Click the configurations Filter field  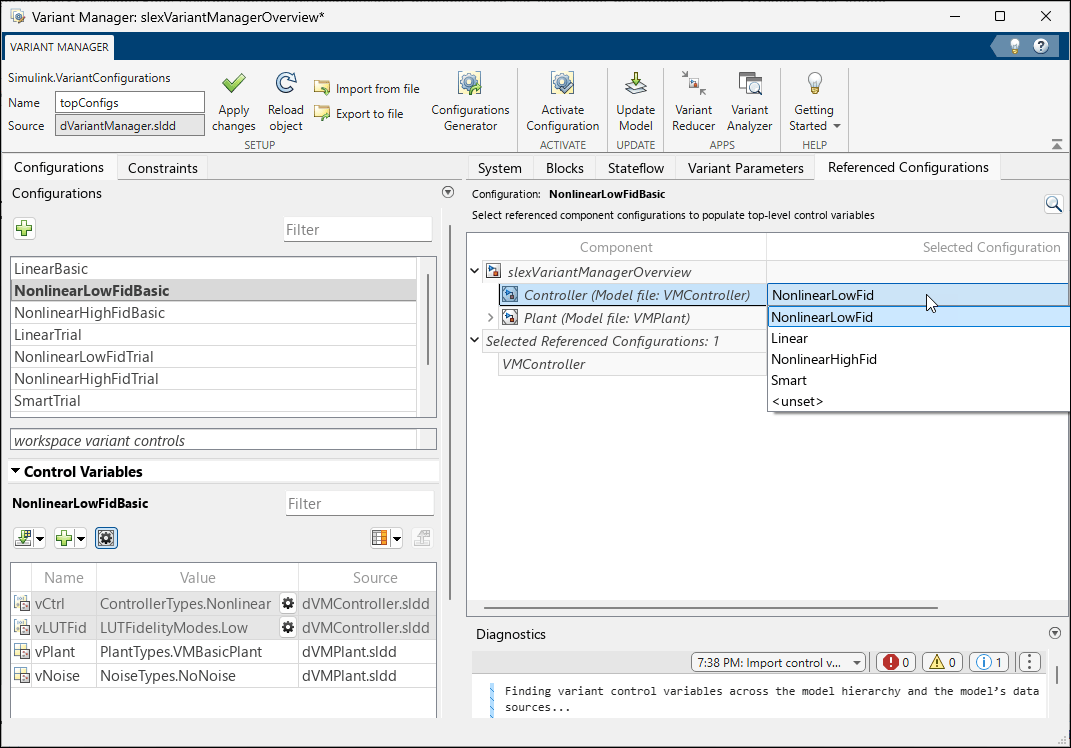[358, 230]
